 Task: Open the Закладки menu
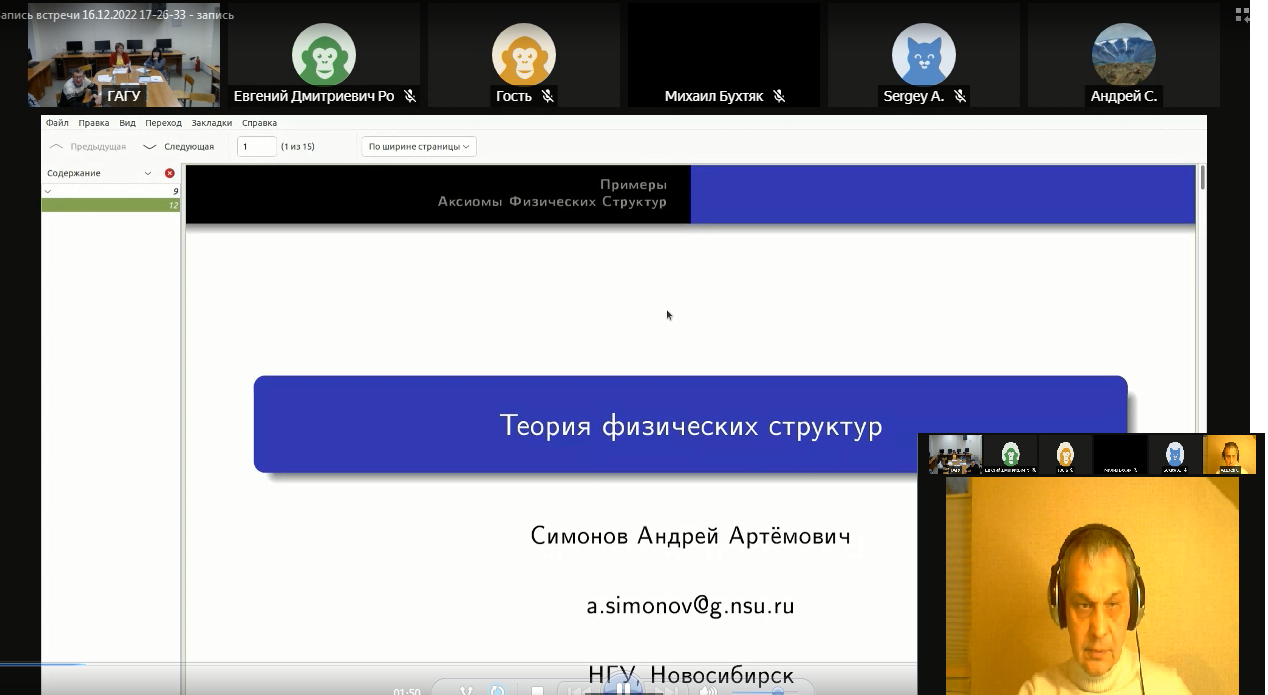pyautogui.click(x=211, y=123)
